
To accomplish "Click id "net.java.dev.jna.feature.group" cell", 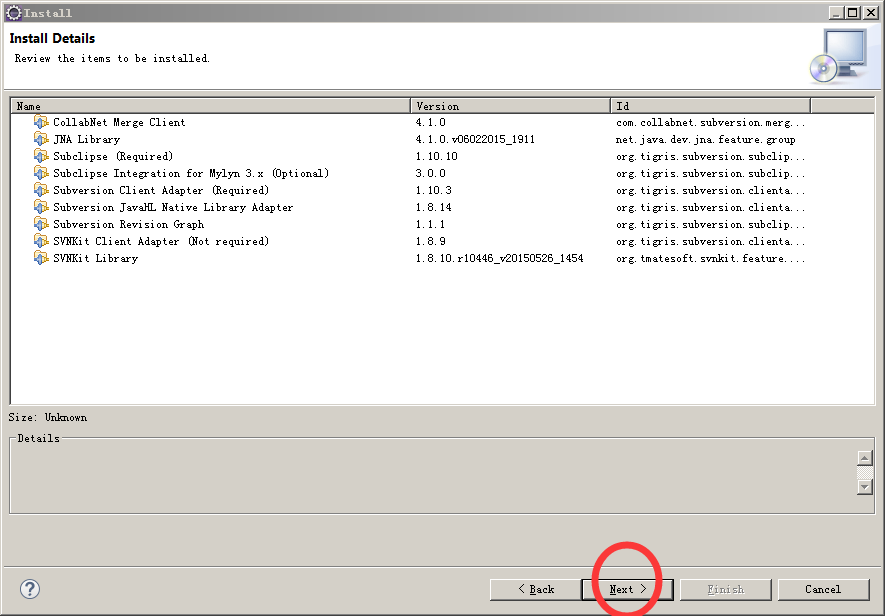I will click(x=706, y=139).
